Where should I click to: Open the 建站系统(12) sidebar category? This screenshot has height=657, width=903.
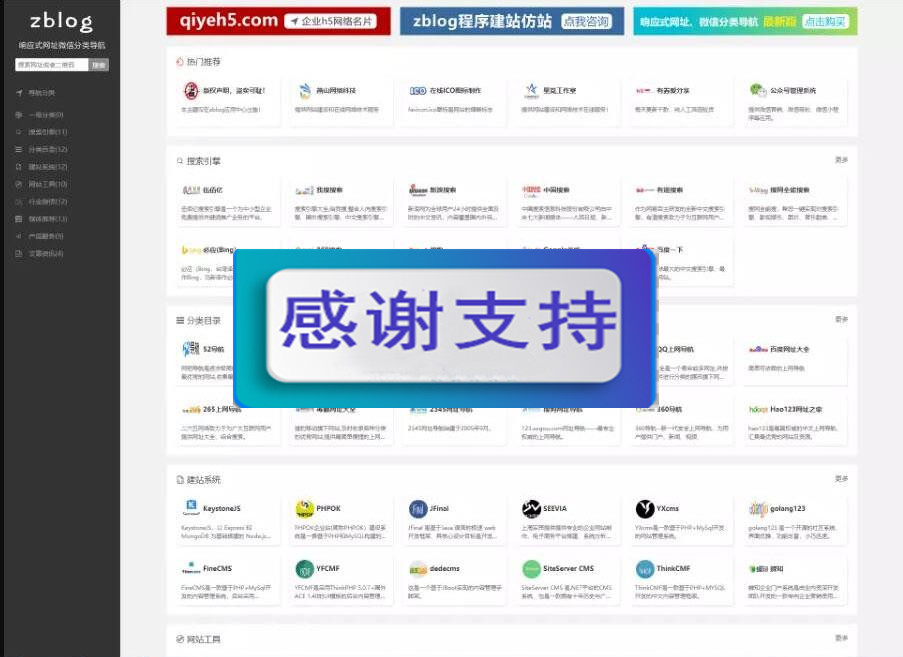click(48, 166)
